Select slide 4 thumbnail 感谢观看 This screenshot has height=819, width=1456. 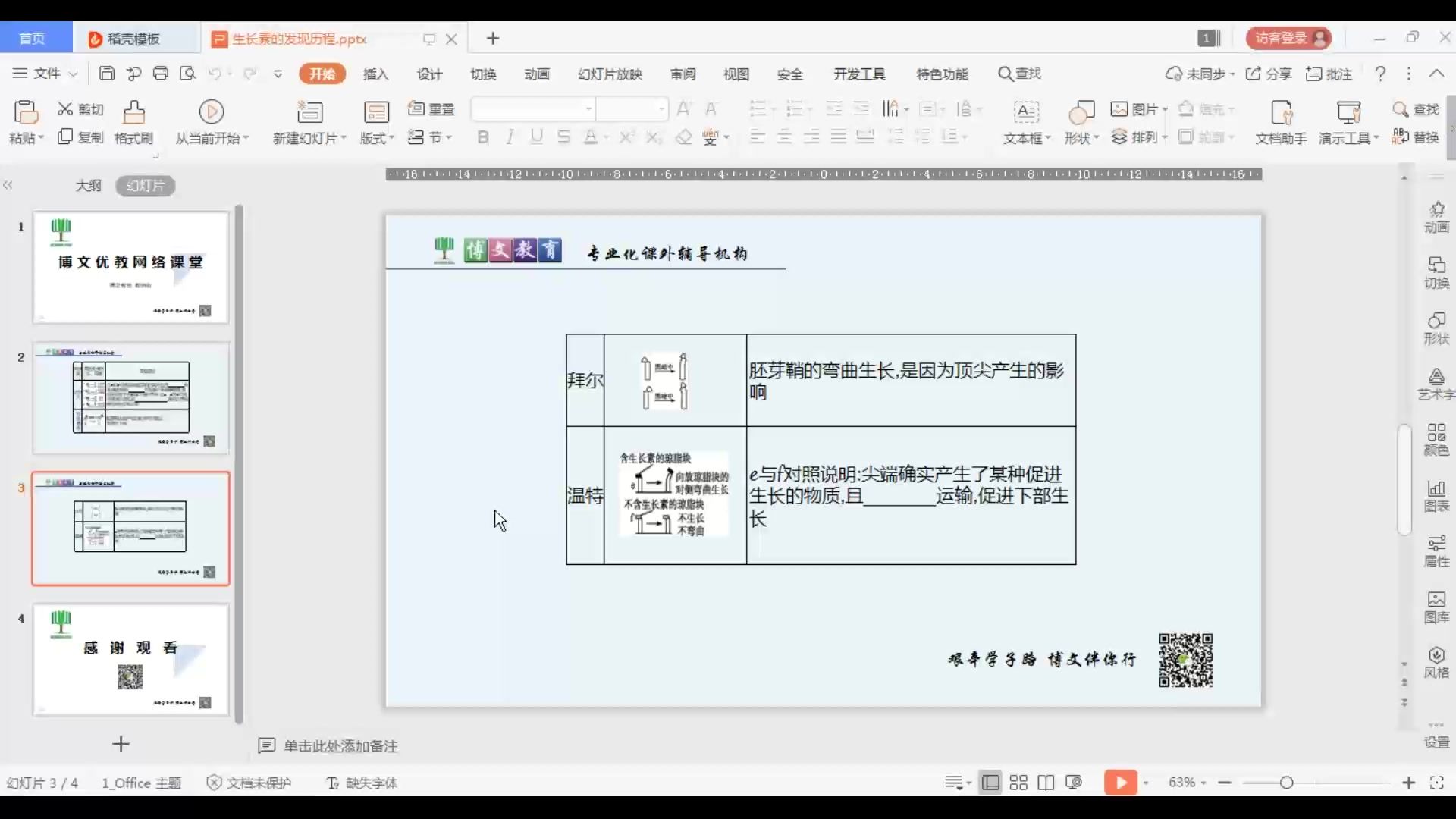pos(130,660)
